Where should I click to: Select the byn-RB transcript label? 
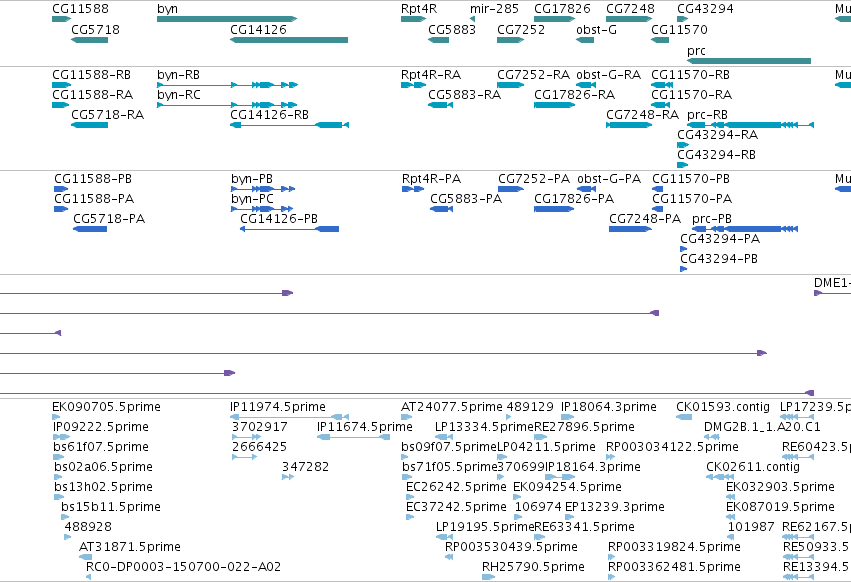178,74
